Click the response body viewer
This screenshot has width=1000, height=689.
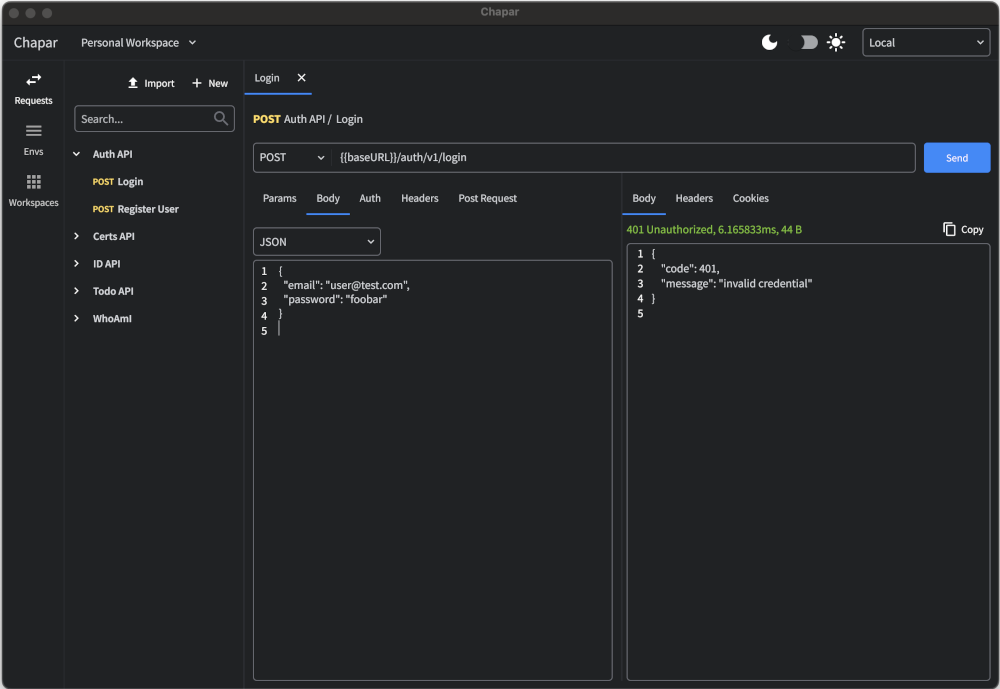[x=808, y=462]
